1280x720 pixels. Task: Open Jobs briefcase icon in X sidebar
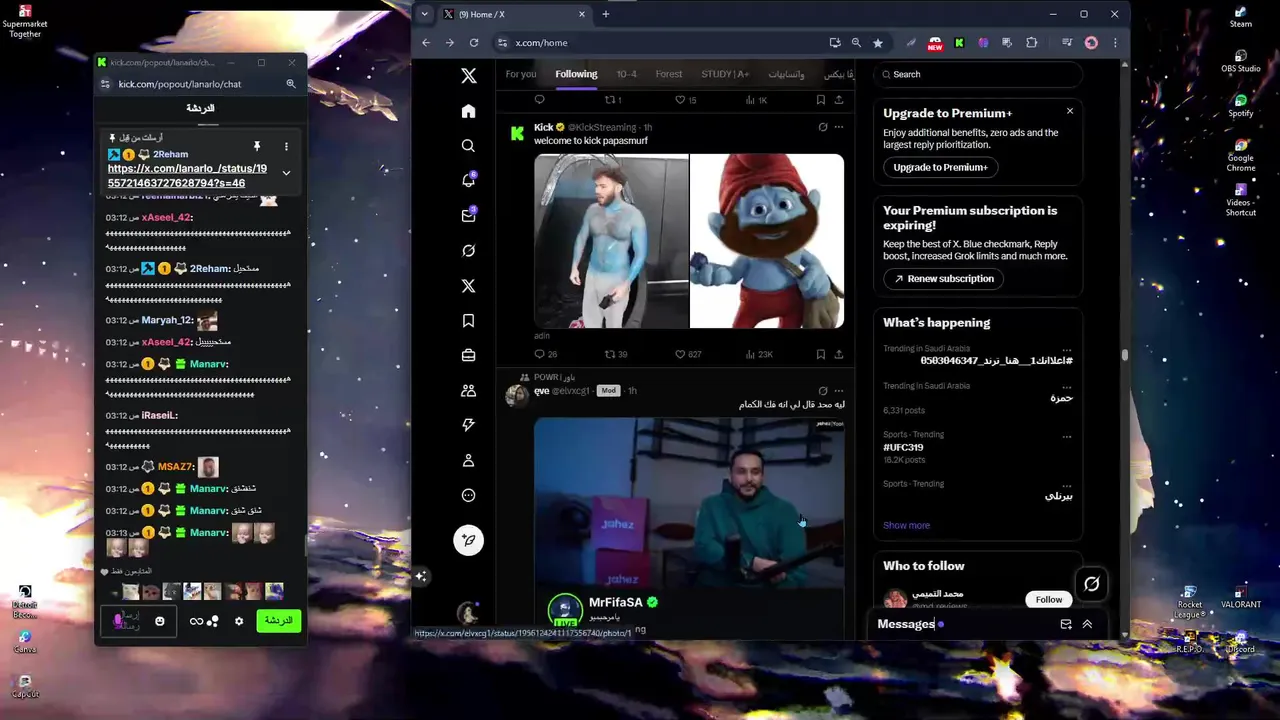[468, 355]
